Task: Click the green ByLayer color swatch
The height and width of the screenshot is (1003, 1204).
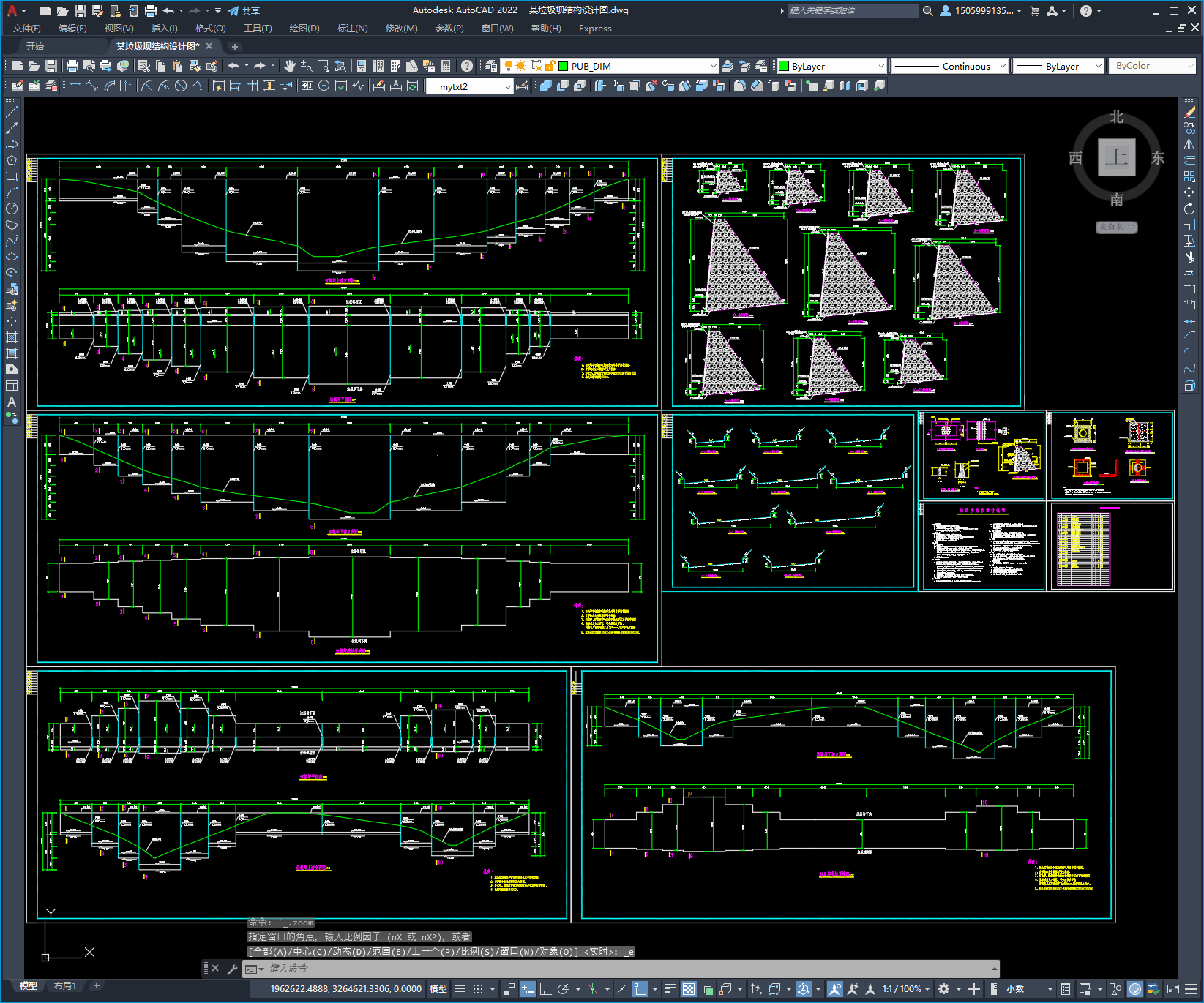Action: tap(784, 66)
